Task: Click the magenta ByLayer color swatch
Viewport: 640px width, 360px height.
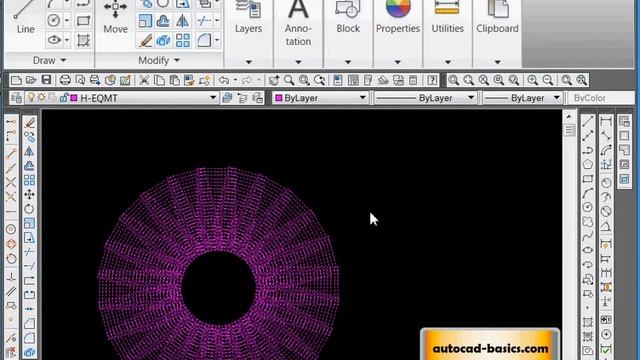Action: click(x=279, y=98)
